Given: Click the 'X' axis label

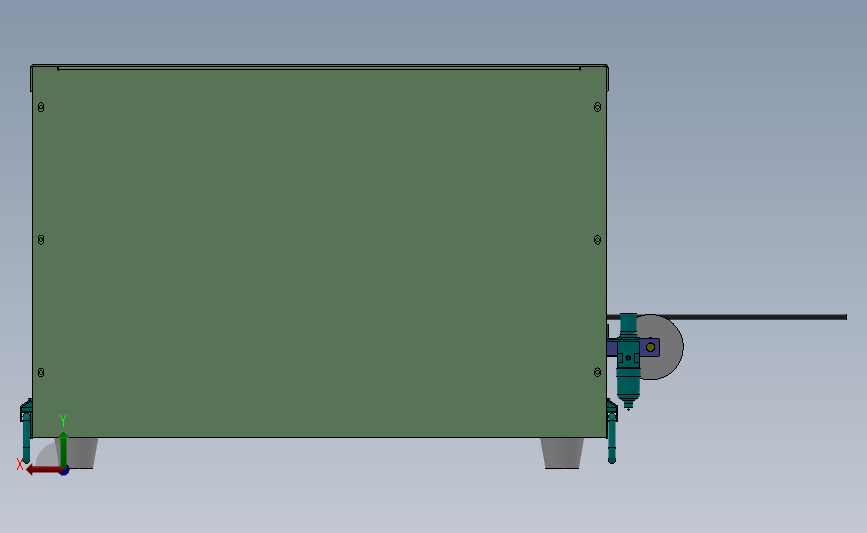Looking at the screenshot, I should point(20,465).
